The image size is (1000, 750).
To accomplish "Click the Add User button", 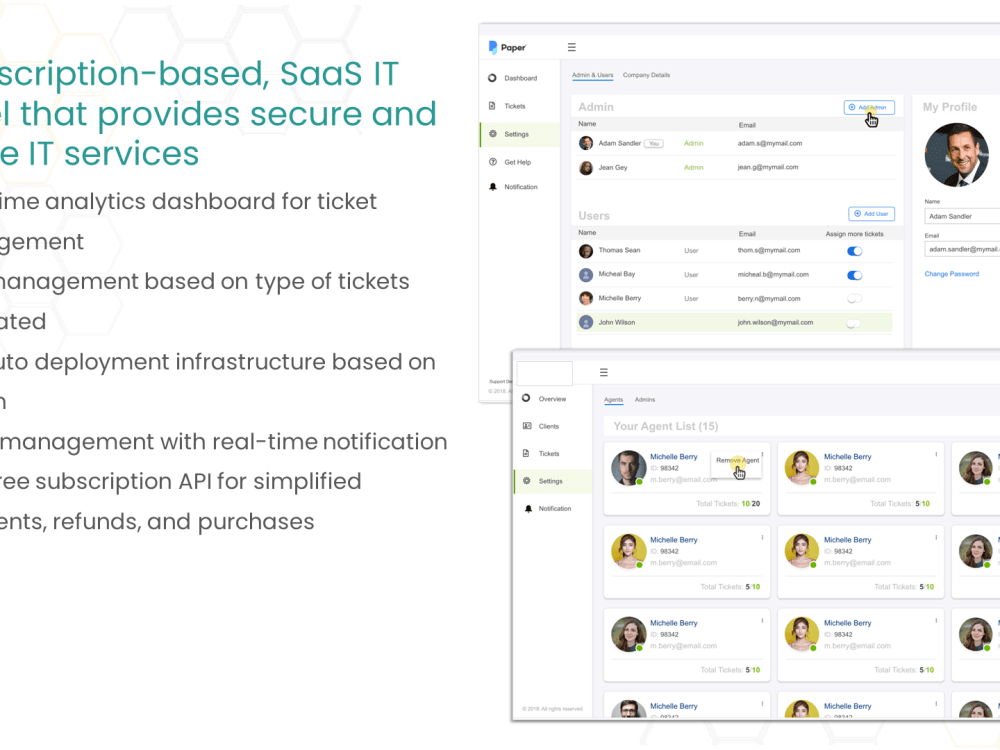I will (x=871, y=214).
